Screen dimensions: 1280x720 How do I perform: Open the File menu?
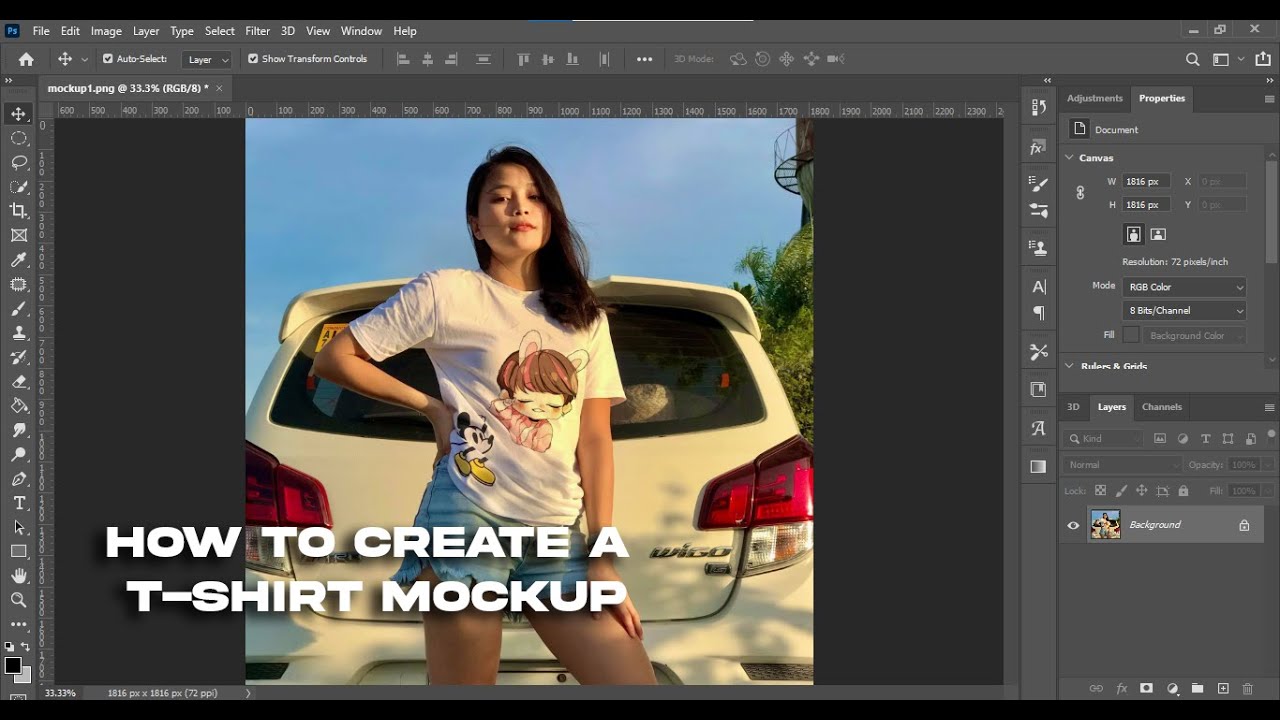(41, 31)
